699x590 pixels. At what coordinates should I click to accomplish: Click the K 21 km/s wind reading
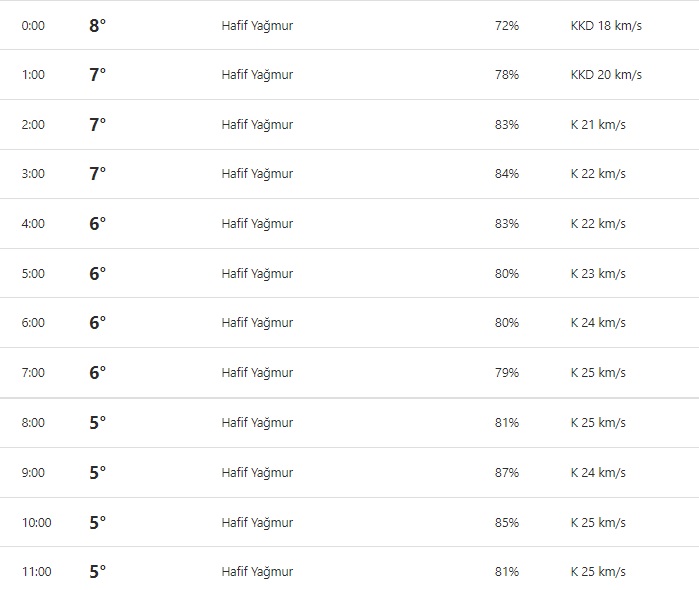598,125
